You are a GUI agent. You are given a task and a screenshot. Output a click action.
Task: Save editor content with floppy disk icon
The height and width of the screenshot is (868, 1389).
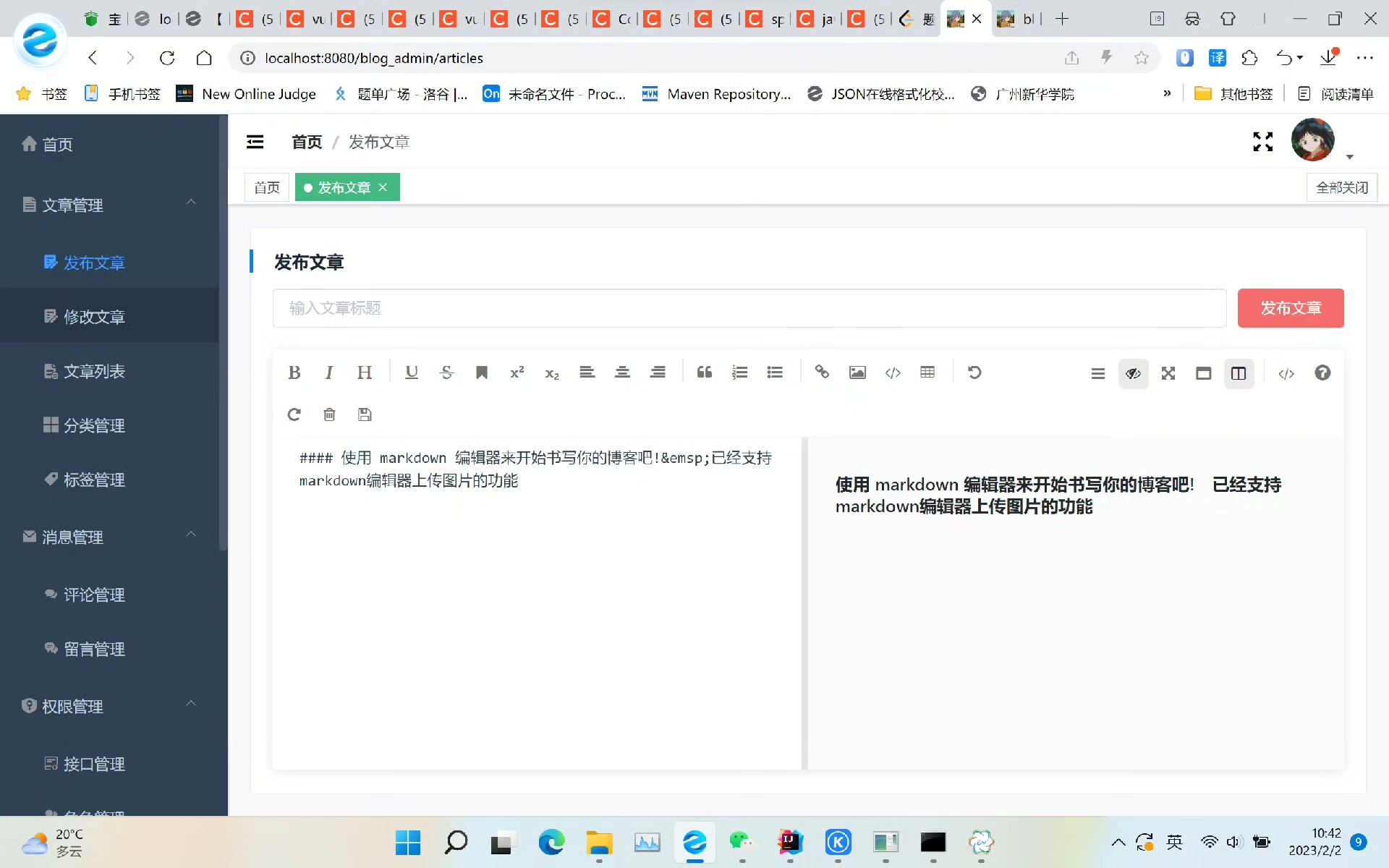point(365,414)
